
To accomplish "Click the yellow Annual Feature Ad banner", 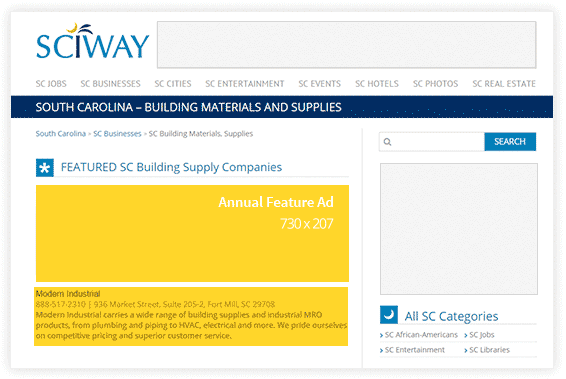I will pyautogui.click(x=192, y=234).
